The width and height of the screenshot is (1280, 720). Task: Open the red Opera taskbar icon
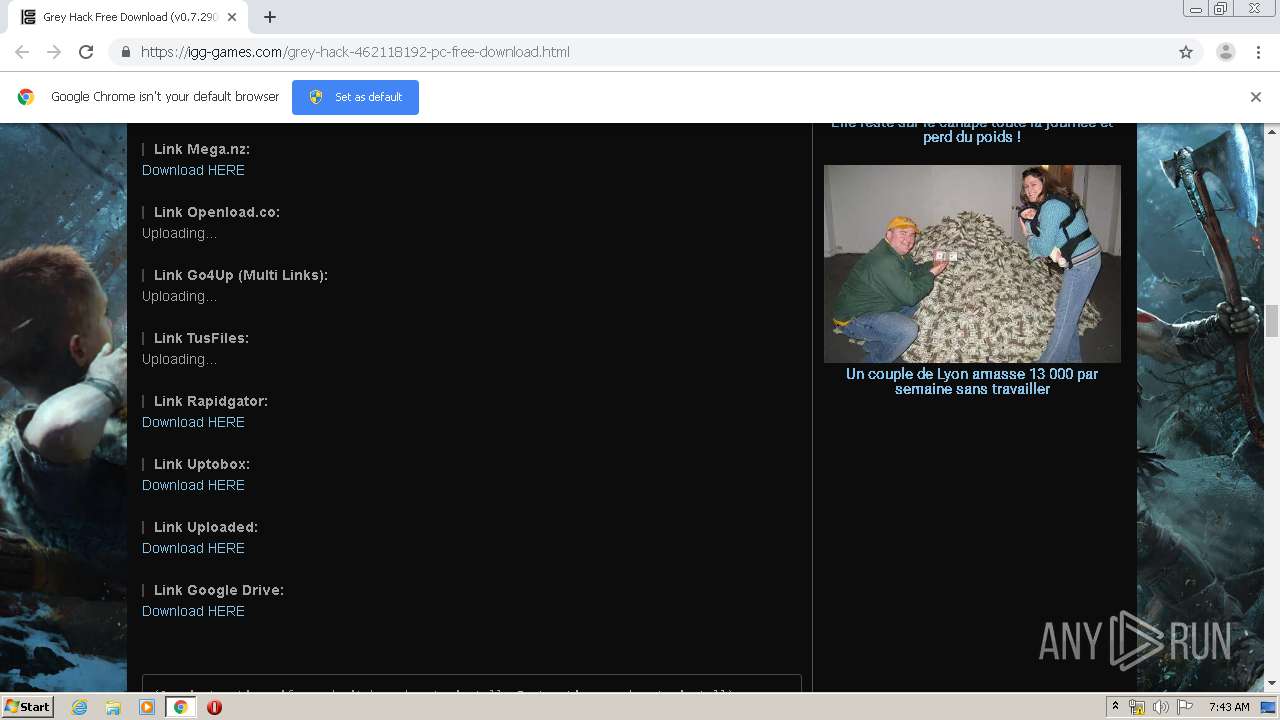pyautogui.click(x=214, y=707)
